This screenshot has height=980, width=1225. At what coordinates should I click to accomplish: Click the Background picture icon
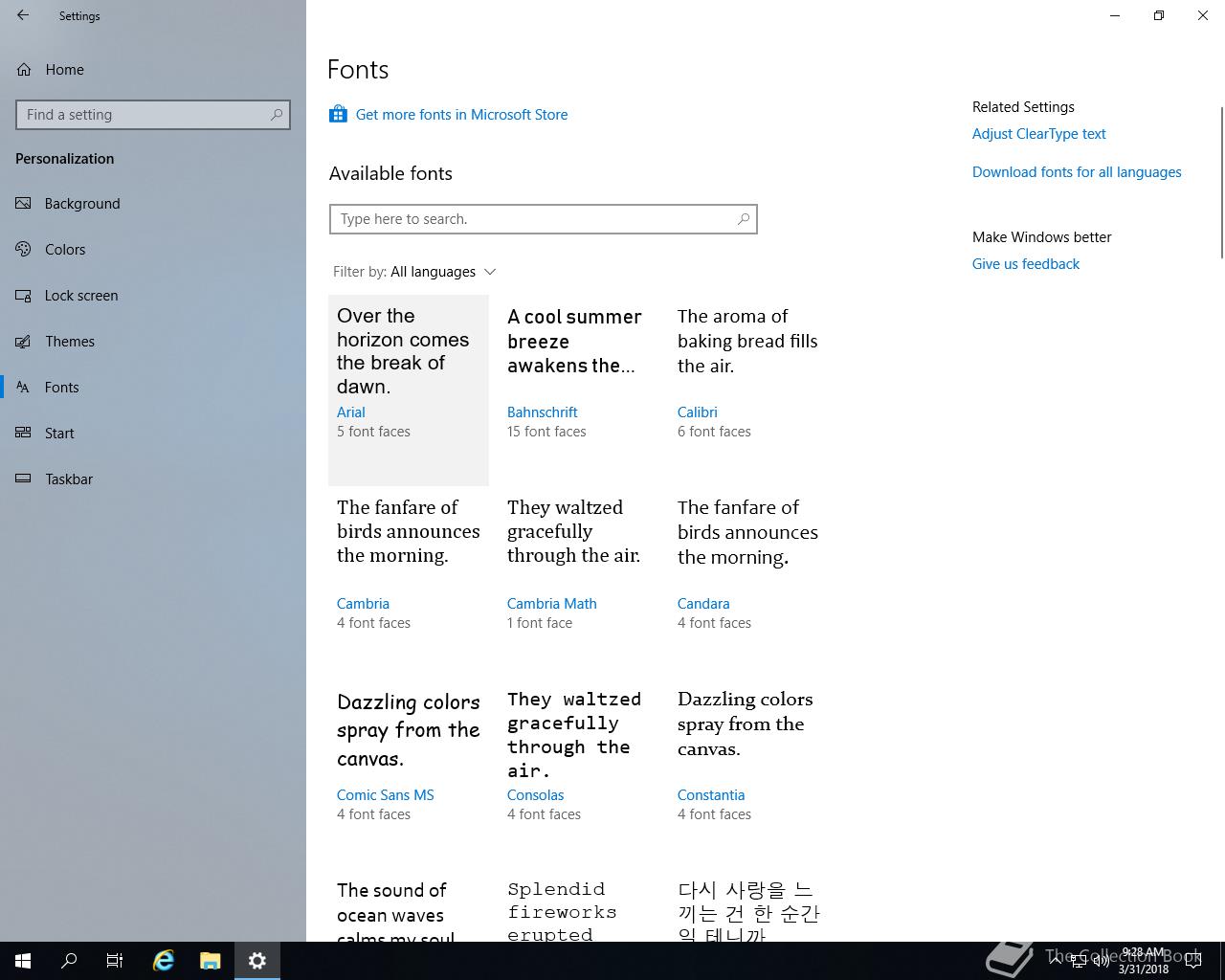24,203
